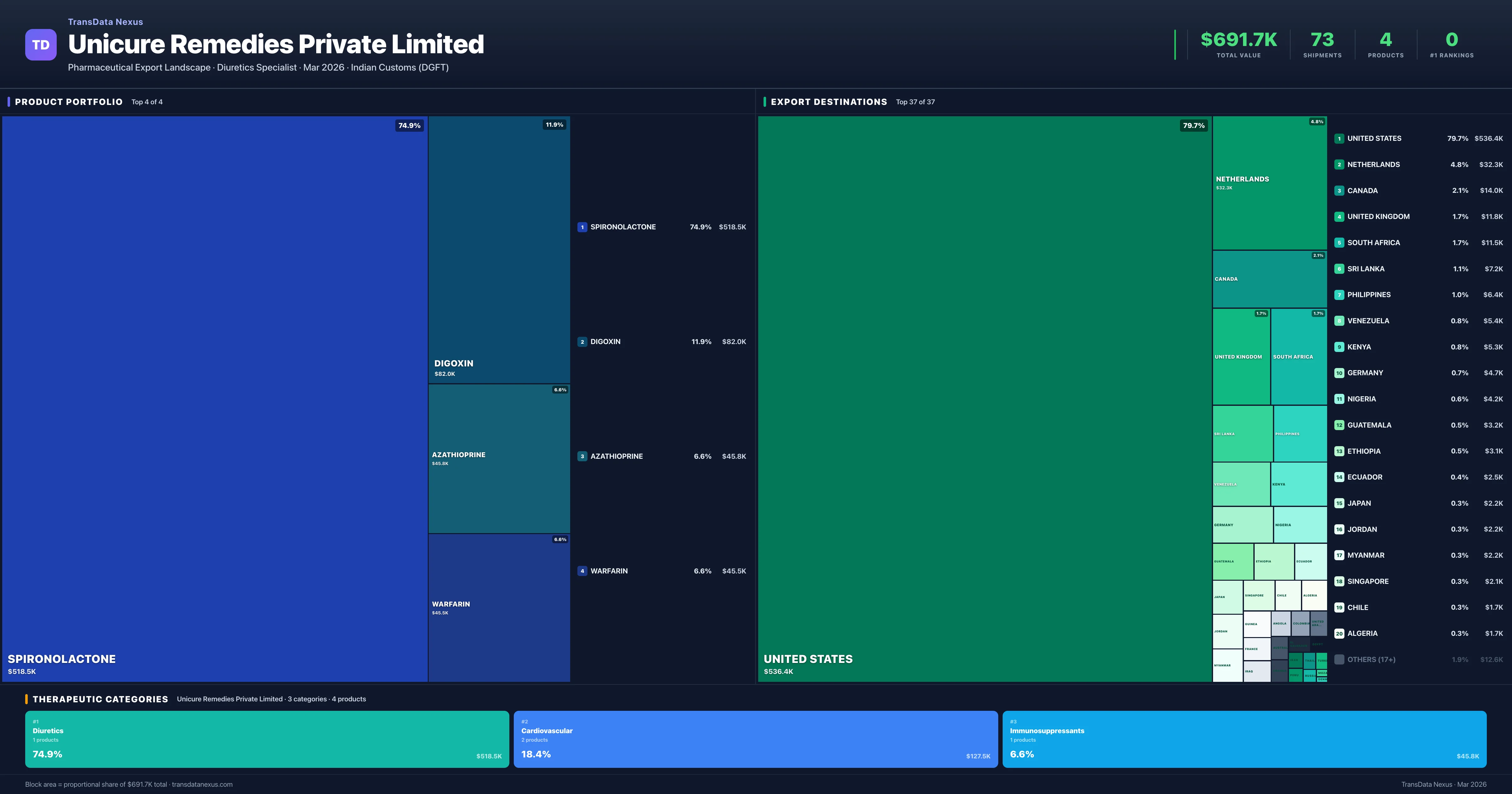Image resolution: width=1512 pixels, height=794 pixels.
Task: Click the Cardiovascular category progress bar
Action: coord(755,739)
